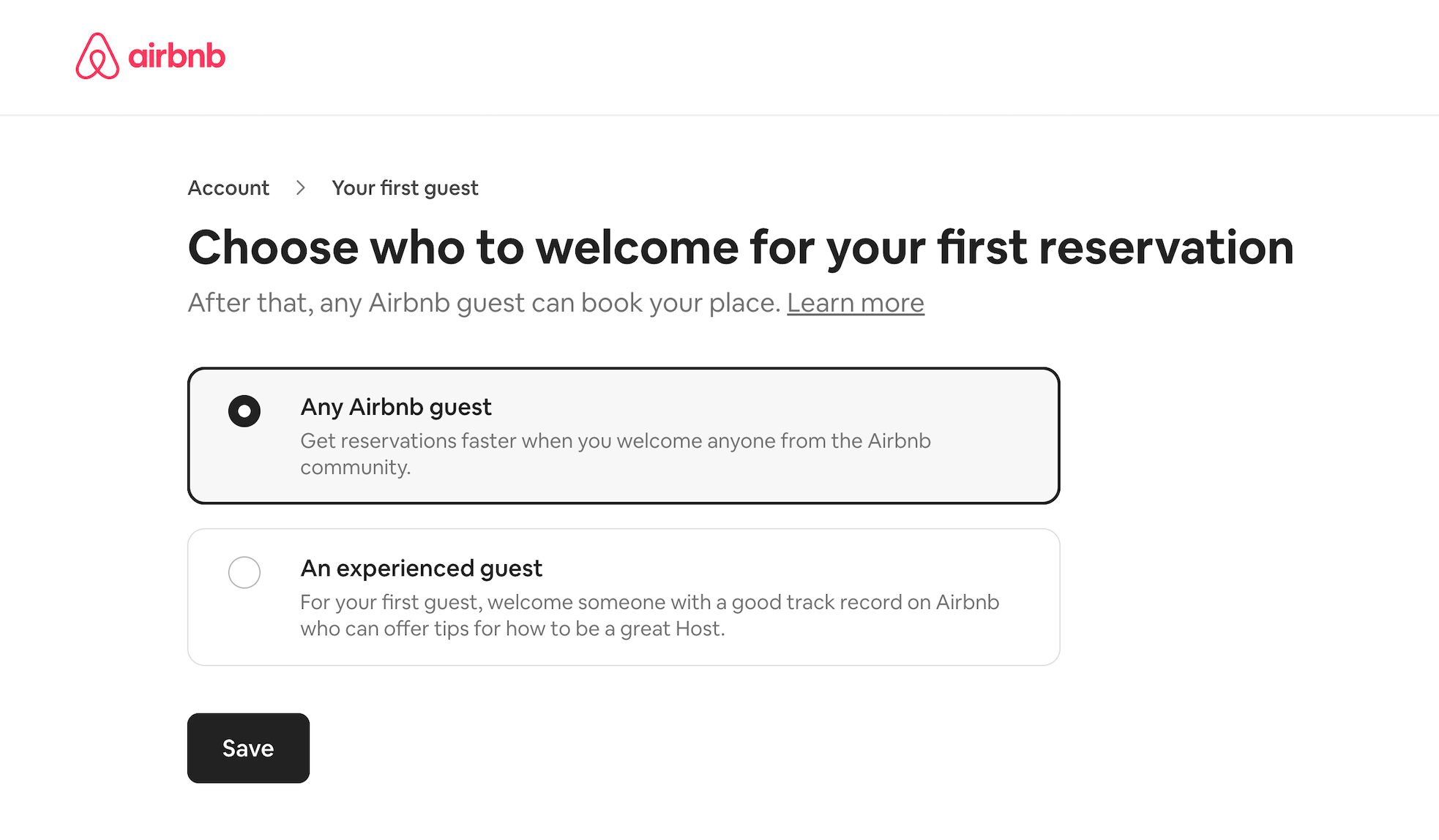Click the chevron in the breadcrumb

coord(300,188)
